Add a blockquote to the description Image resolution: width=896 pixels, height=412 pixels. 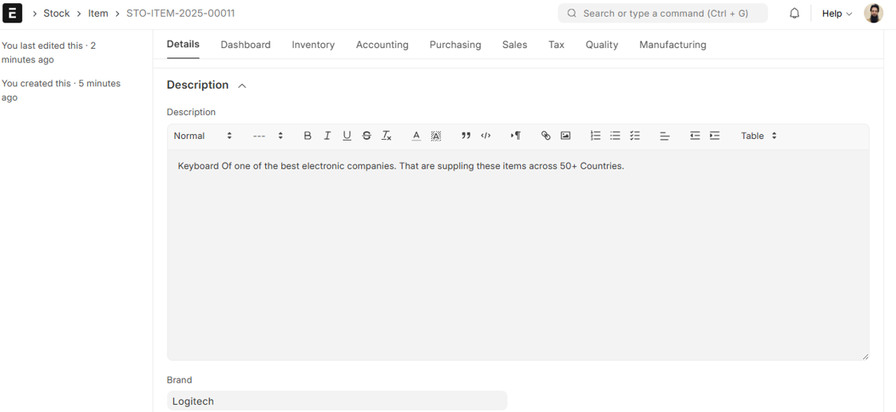[466, 136]
